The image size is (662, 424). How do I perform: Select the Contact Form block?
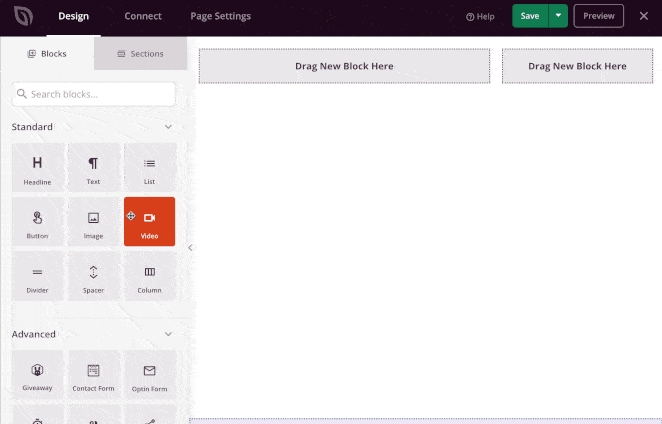[x=93, y=375]
